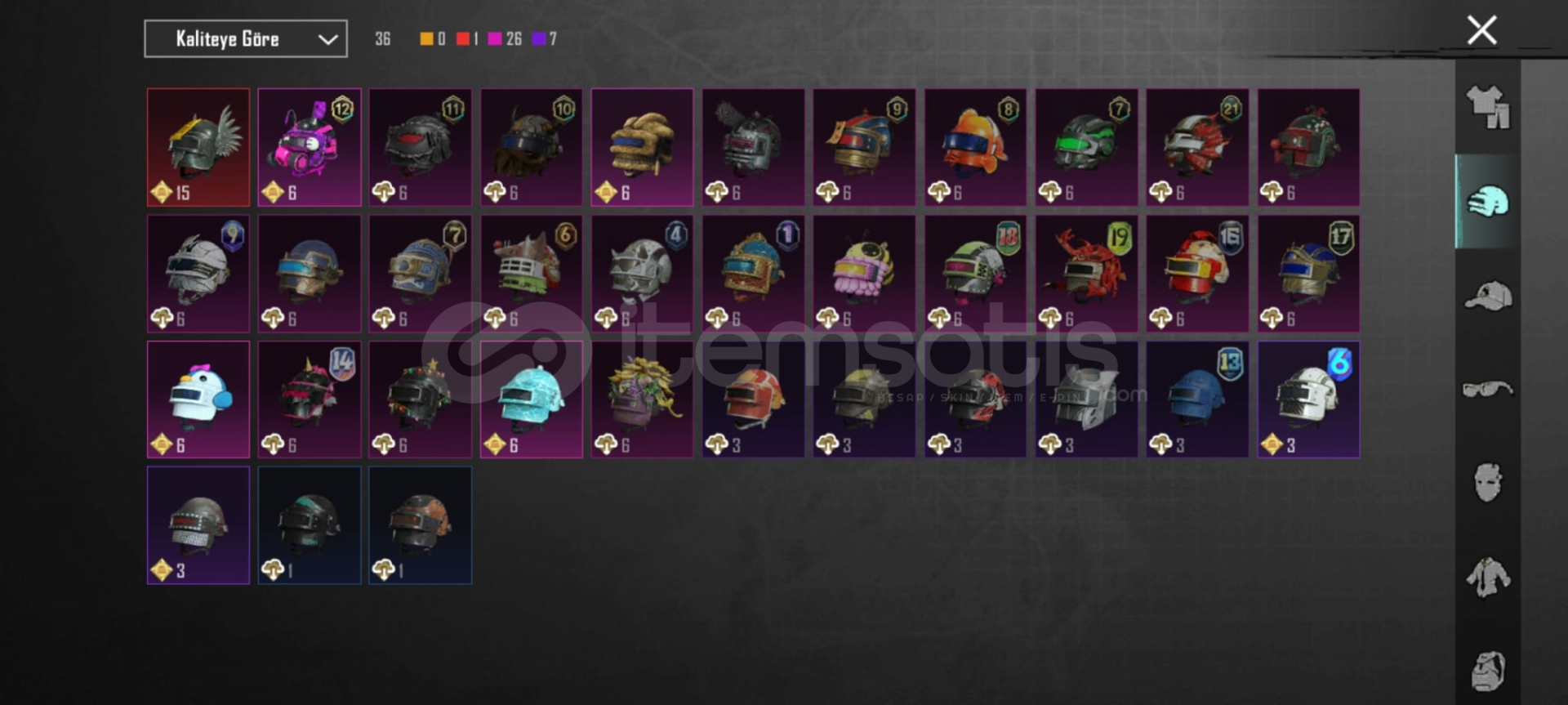Image resolution: width=1568 pixels, height=705 pixels.
Task: Open the cap headwear category icon
Action: [1488, 296]
